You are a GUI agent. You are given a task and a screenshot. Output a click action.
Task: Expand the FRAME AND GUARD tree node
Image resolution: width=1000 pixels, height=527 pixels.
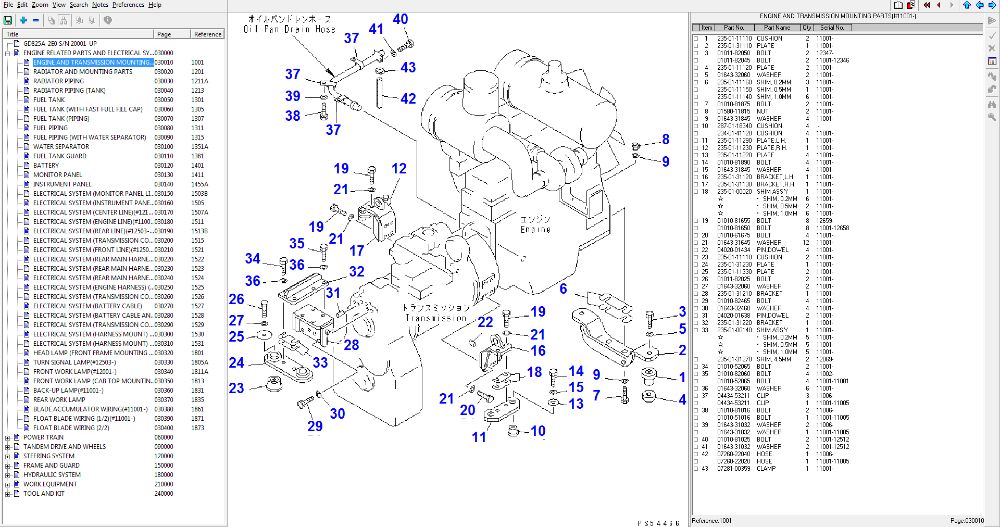point(8,466)
